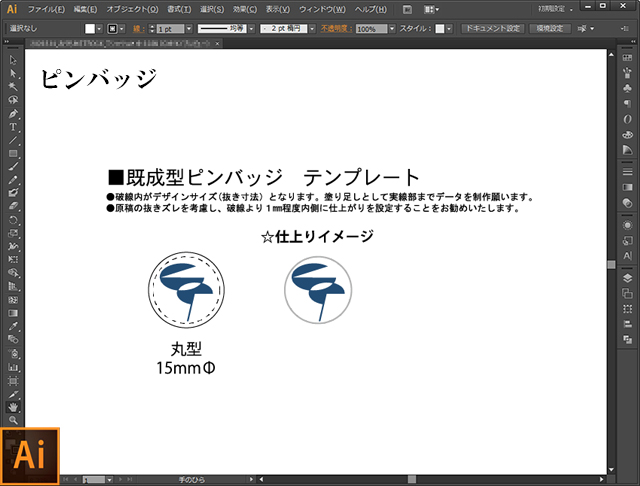Open the Gradient panel icon
The image size is (640, 486).
click(627, 187)
